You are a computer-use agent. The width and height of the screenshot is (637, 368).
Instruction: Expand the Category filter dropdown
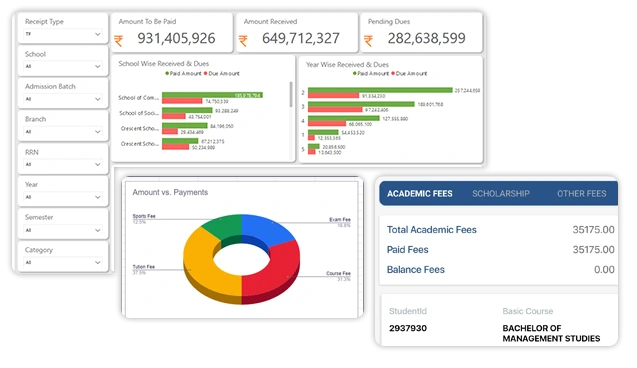coord(63,263)
